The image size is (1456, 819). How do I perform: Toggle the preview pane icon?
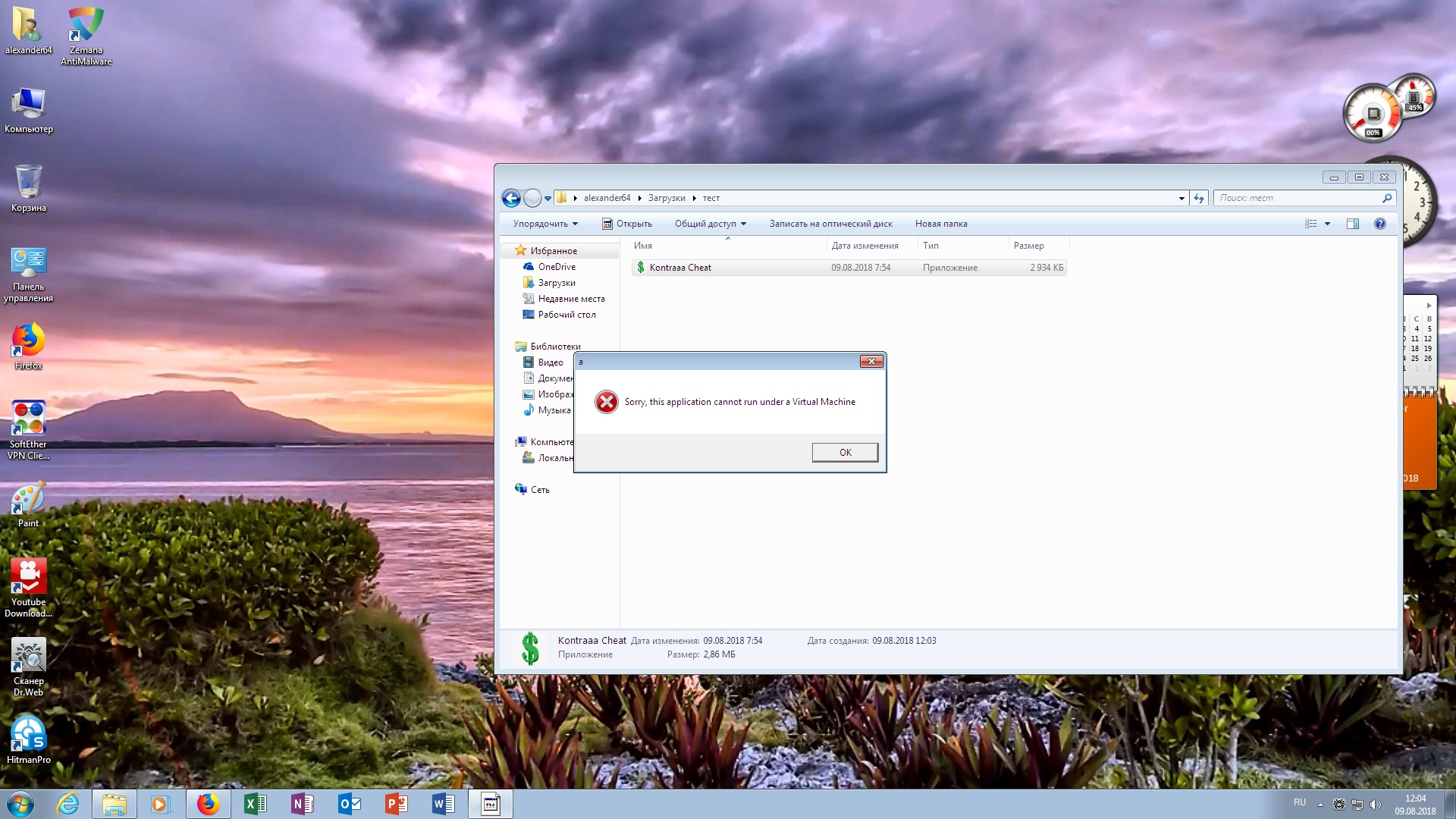tap(1352, 224)
